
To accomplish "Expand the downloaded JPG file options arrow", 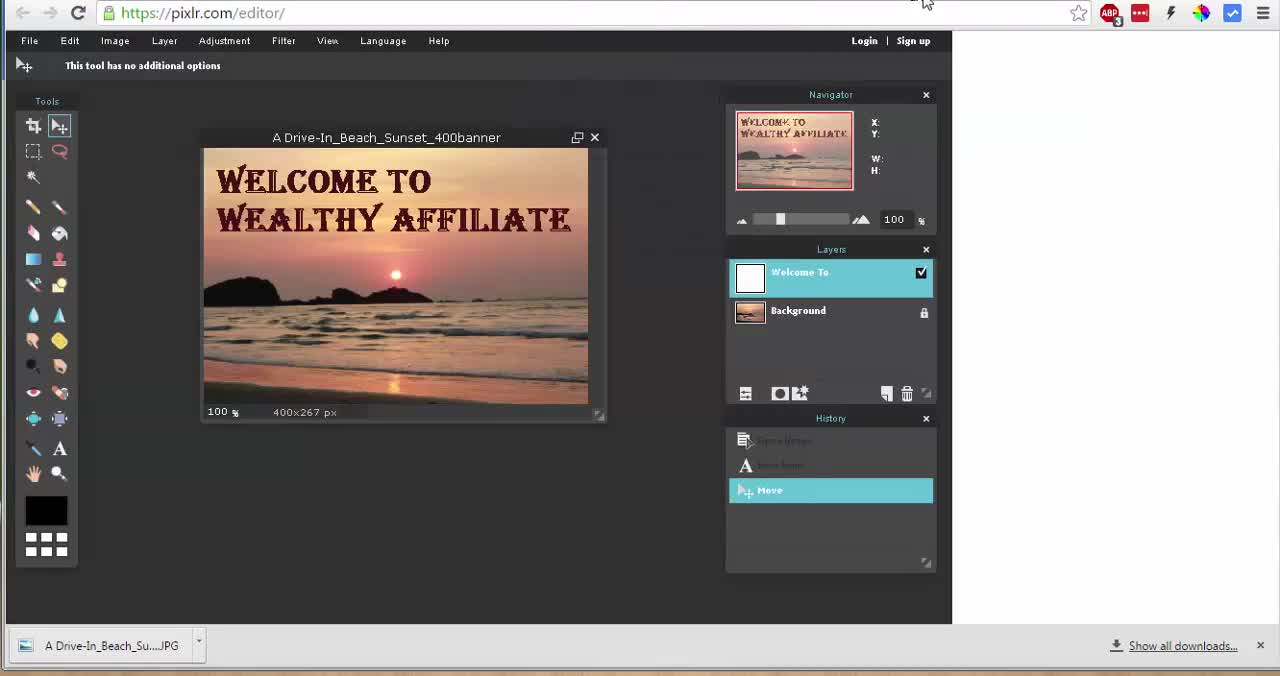I will [x=199, y=643].
